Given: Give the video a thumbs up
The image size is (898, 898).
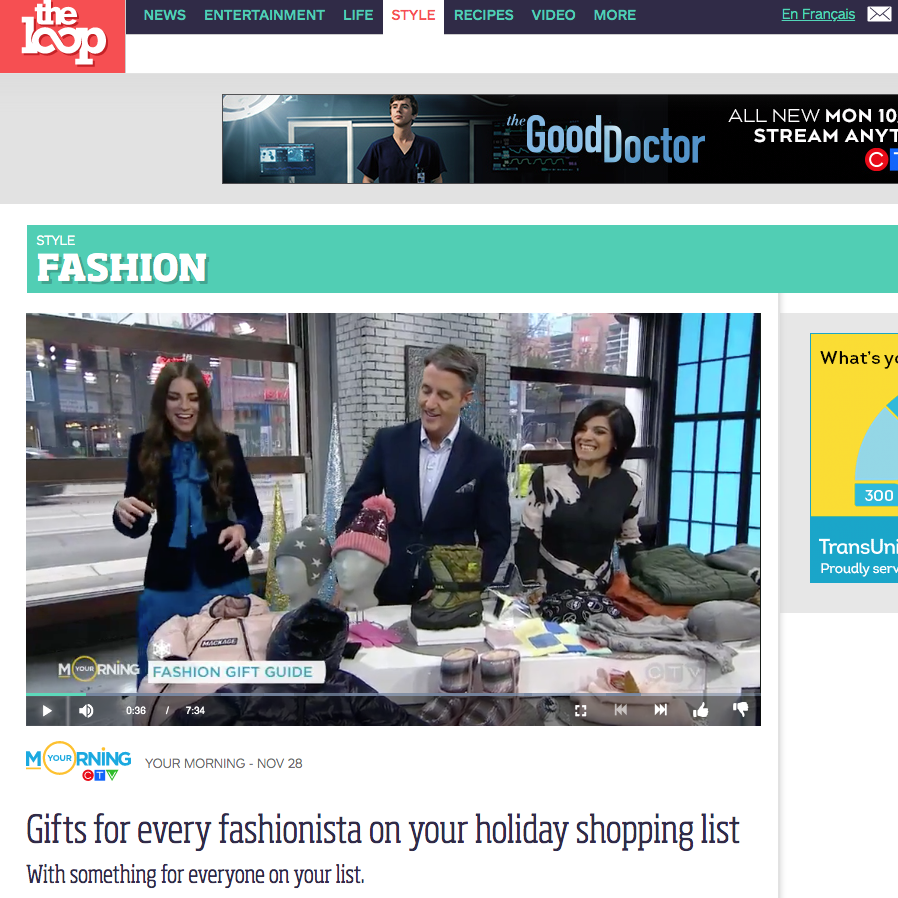Looking at the screenshot, I should point(700,710).
